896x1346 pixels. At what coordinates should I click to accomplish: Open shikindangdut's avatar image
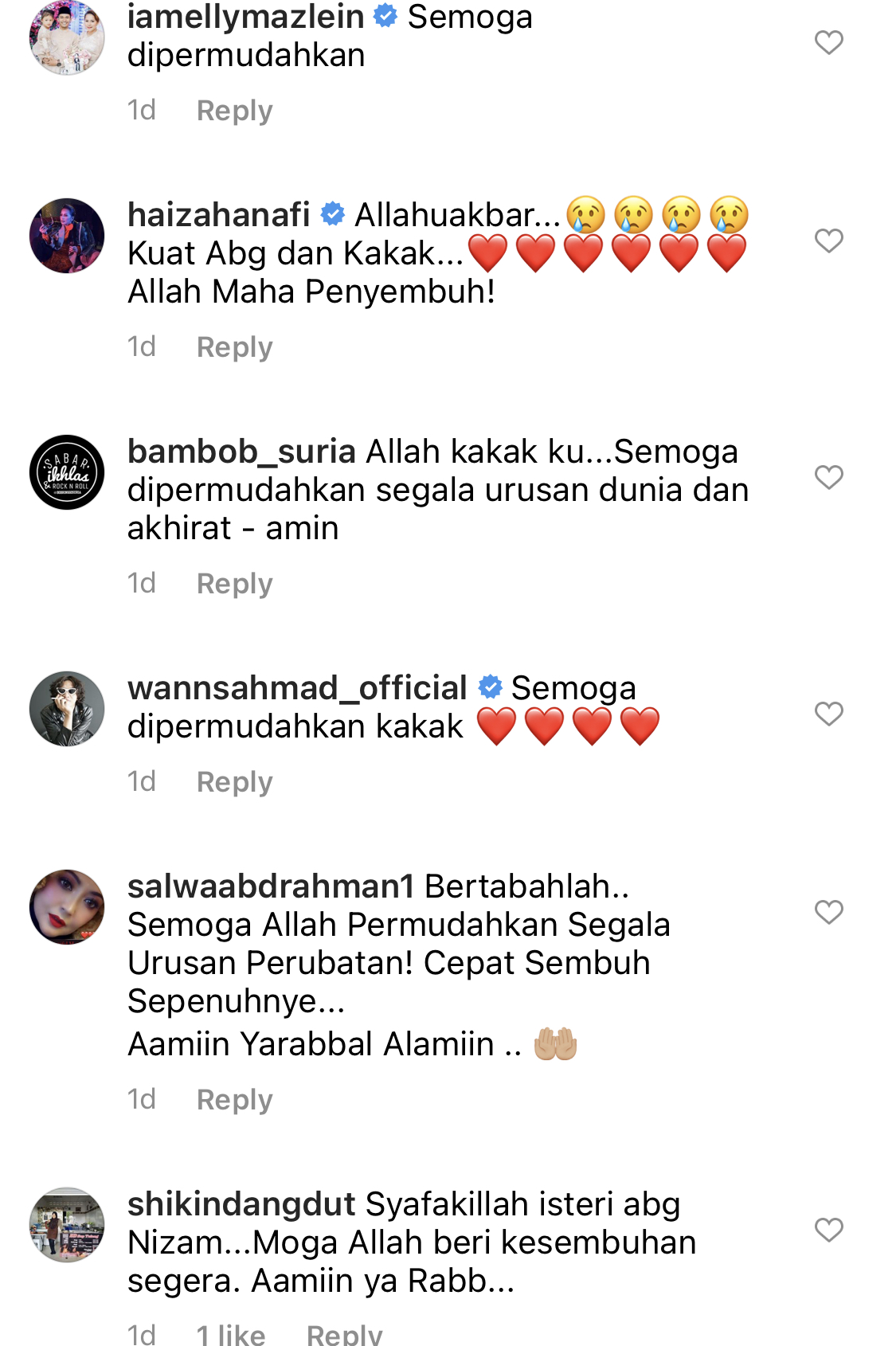[x=67, y=1225]
